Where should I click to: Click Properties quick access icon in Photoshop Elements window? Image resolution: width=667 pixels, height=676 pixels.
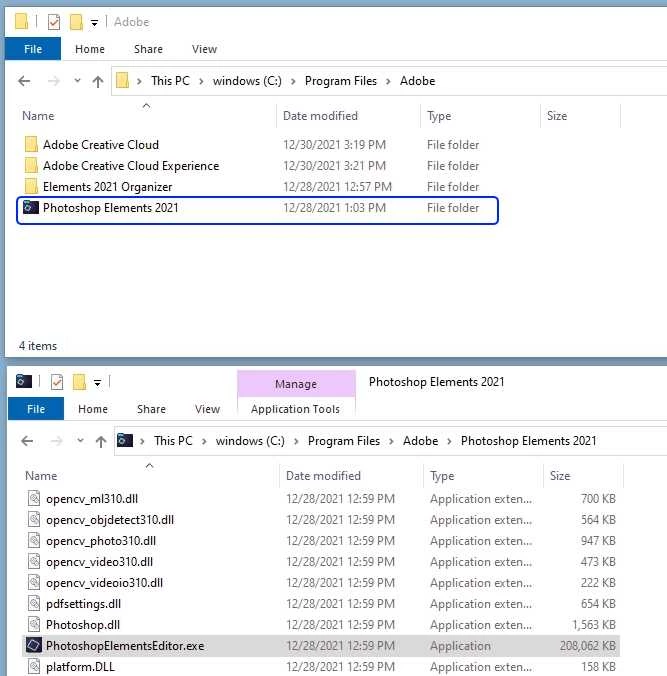point(57,382)
